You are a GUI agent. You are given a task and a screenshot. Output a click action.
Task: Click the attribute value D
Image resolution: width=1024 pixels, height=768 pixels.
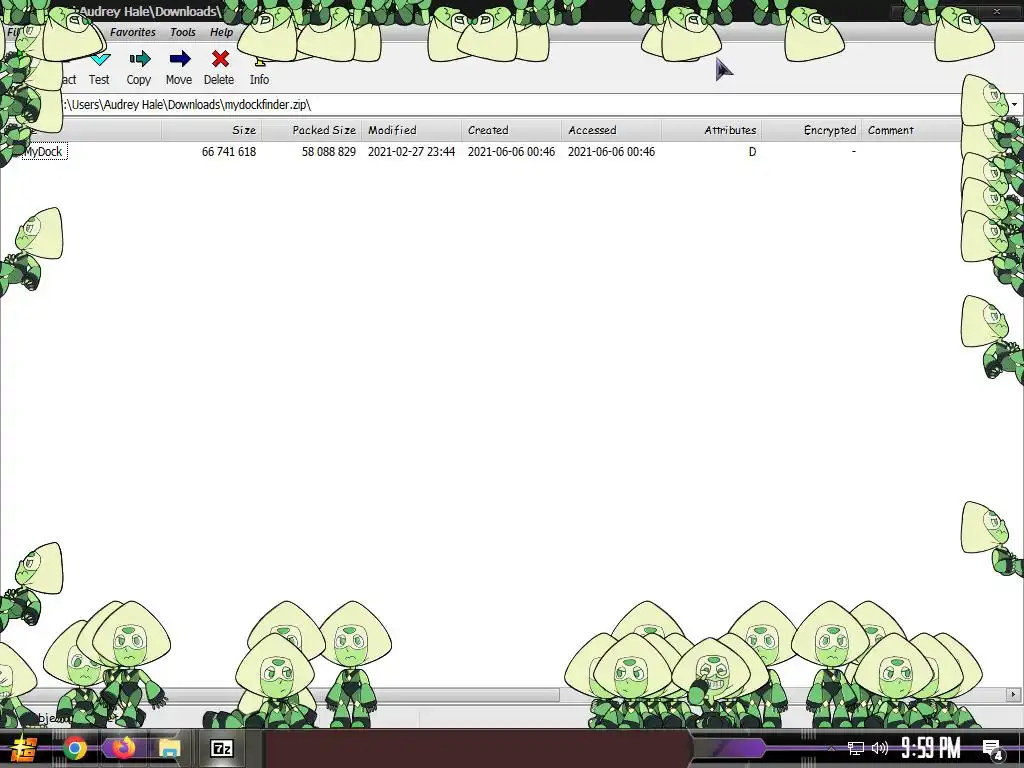(x=752, y=152)
